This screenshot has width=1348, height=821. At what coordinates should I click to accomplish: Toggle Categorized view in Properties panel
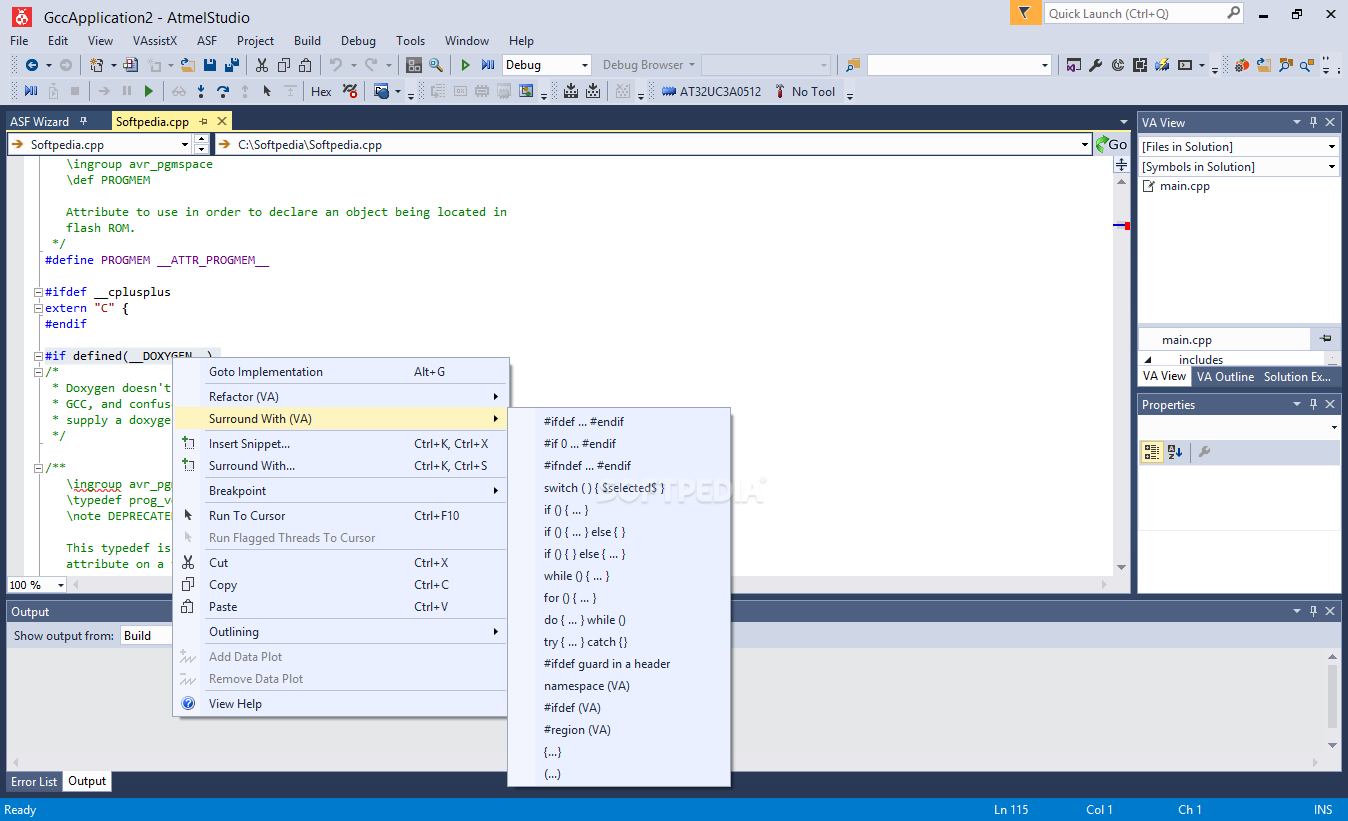pos(1152,452)
